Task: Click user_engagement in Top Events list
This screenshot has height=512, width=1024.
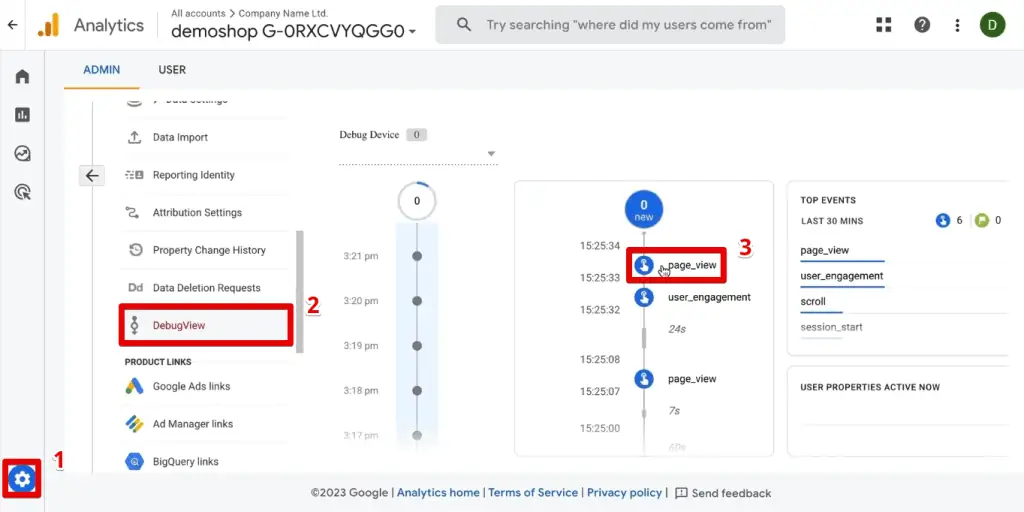Action: 842,276
